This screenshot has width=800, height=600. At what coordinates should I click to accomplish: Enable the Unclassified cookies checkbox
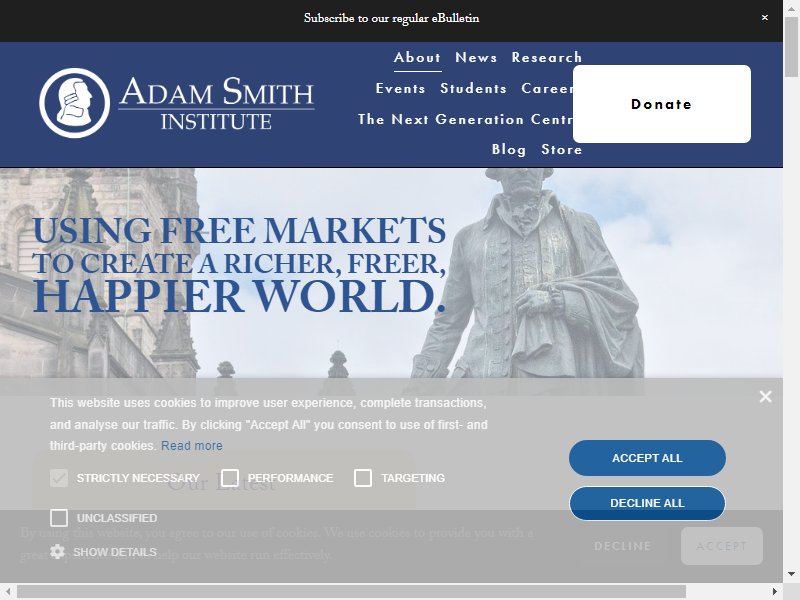point(59,518)
